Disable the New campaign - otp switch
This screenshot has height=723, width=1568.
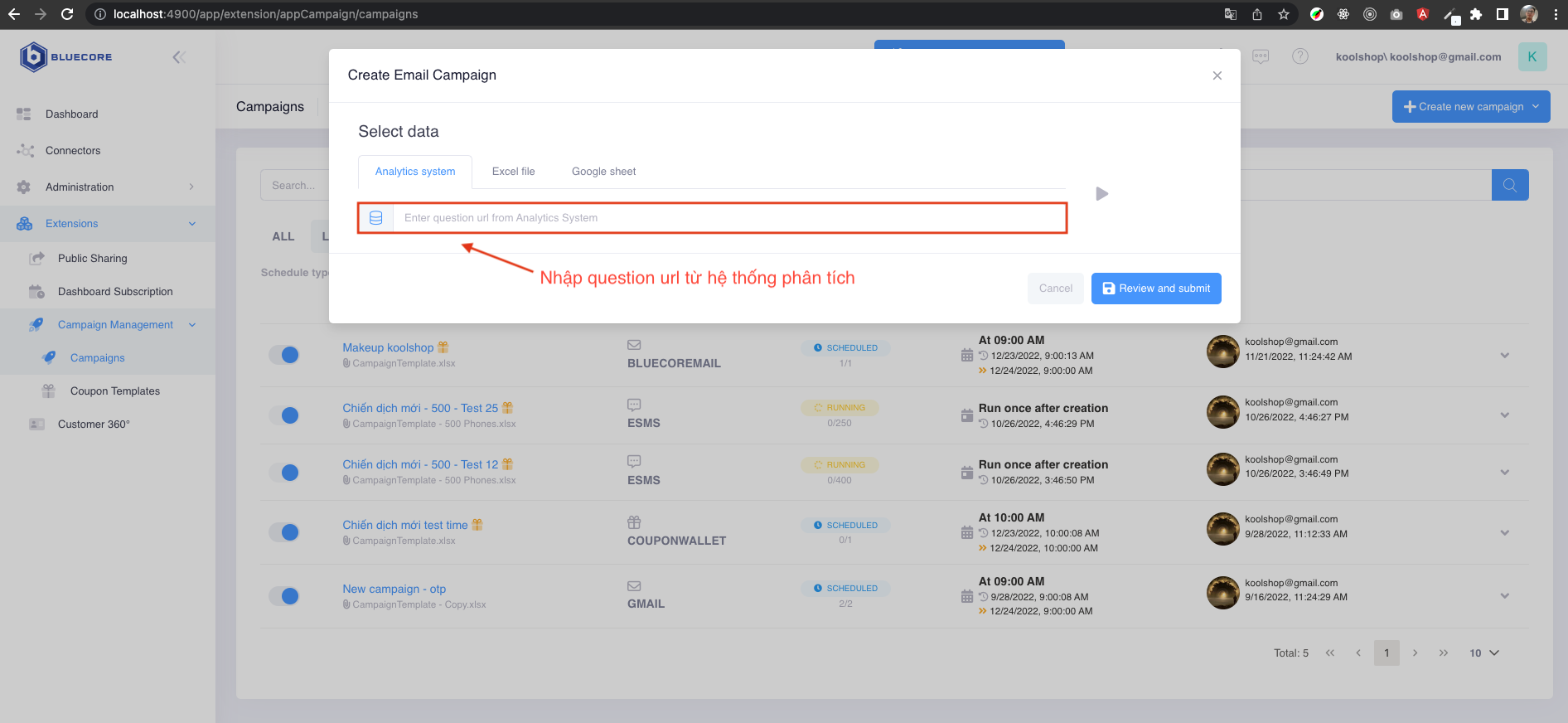click(x=284, y=596)
